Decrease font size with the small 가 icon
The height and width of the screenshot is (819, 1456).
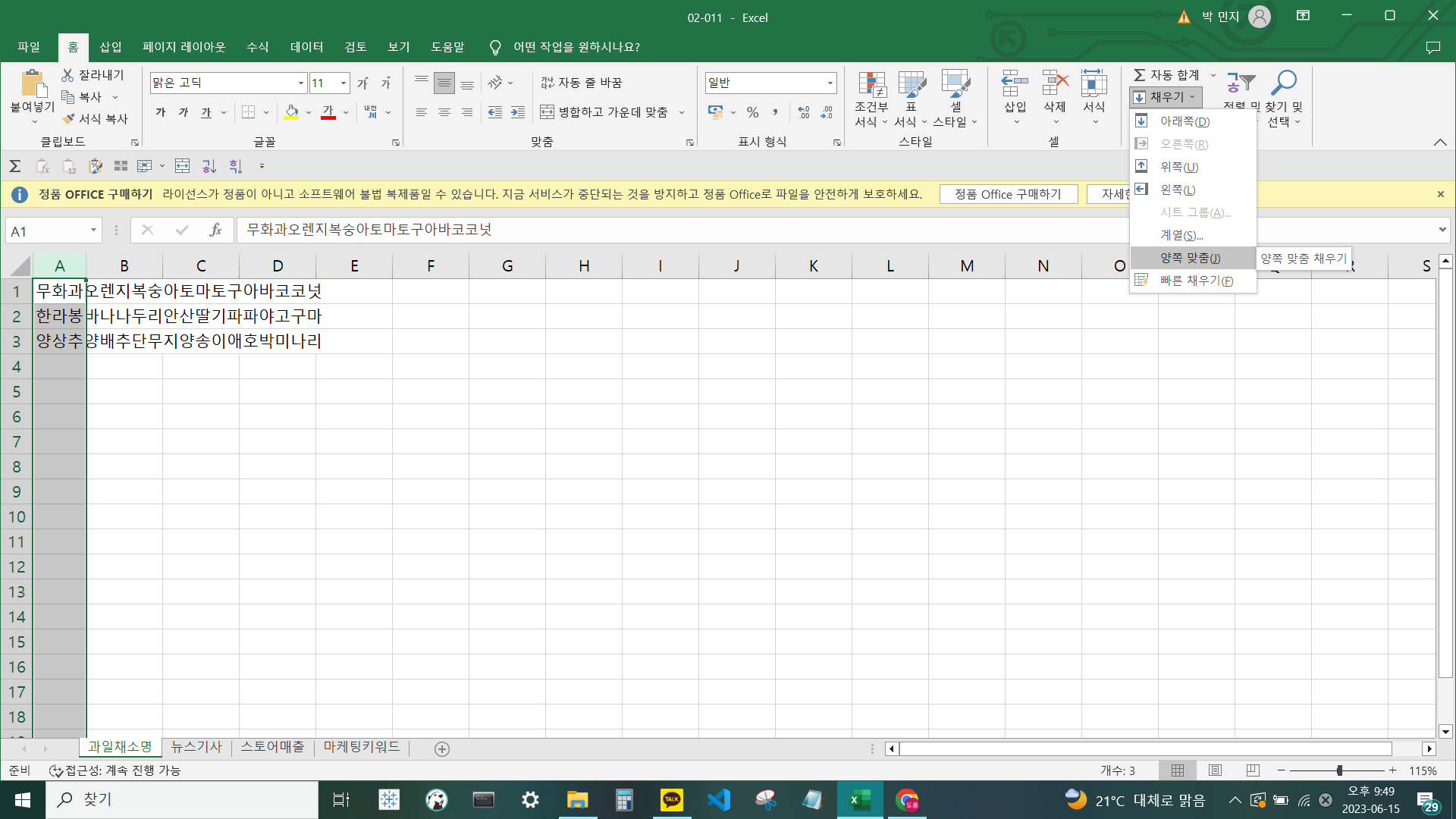(x=386, y=83)
